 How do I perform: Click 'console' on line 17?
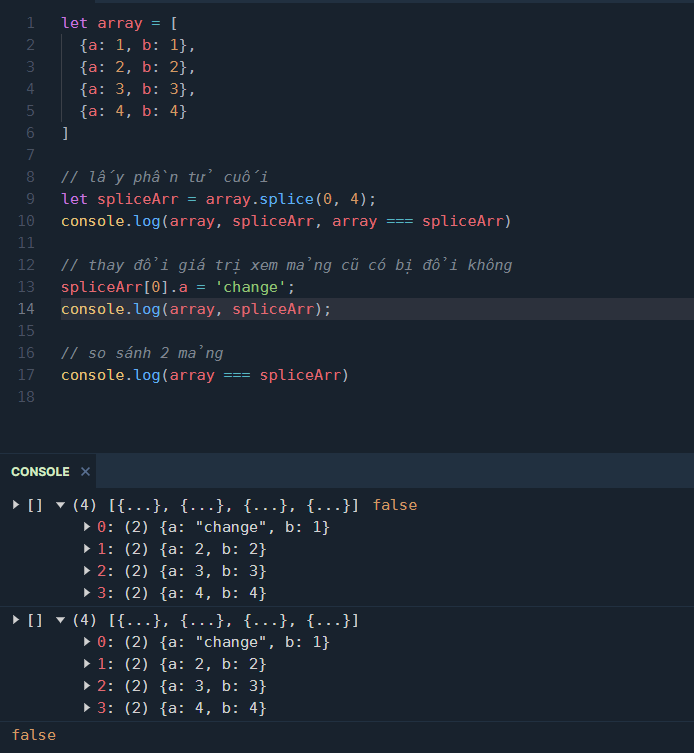(x=93, y=375)
